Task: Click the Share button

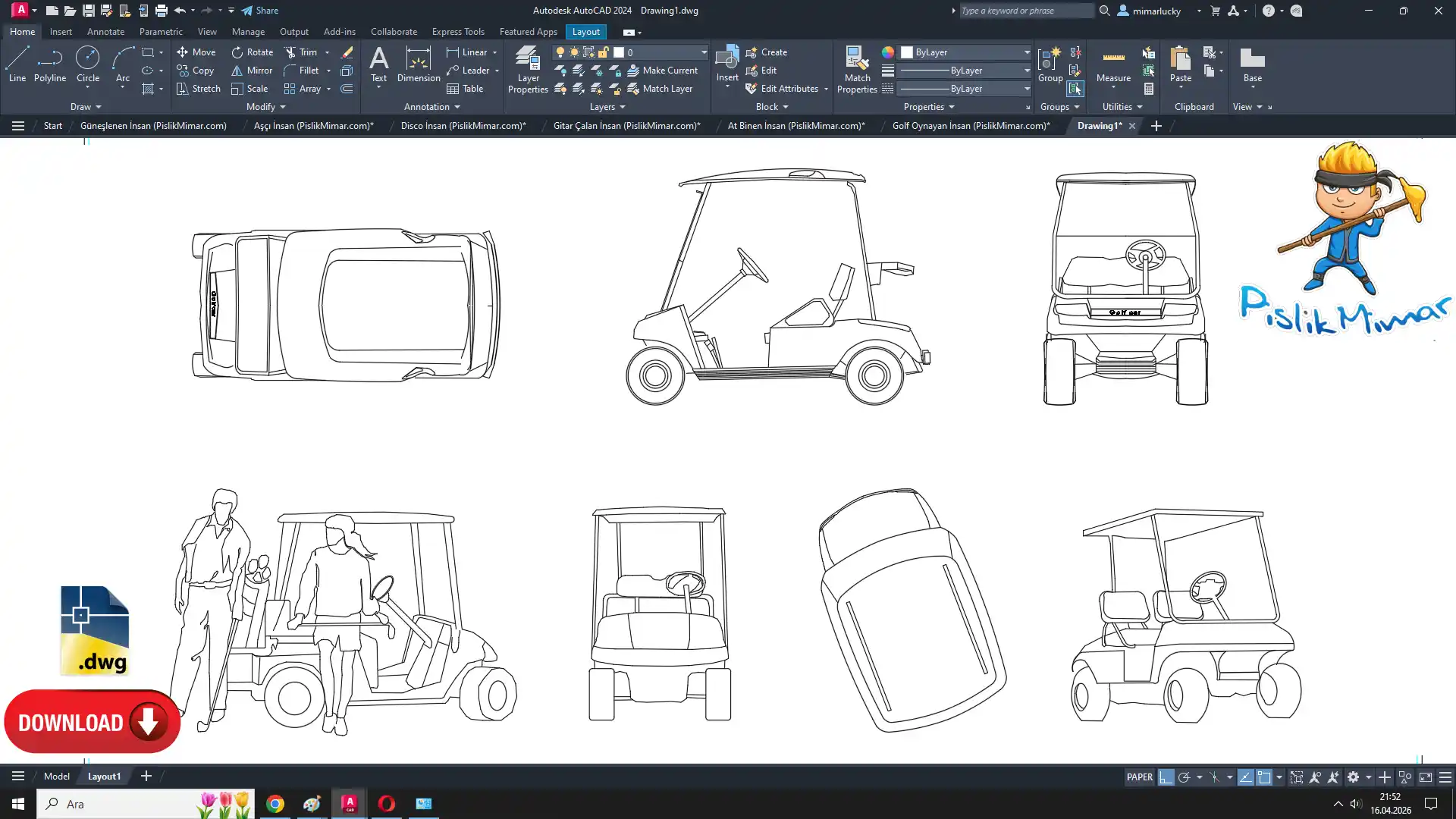Action: (260, 11)
